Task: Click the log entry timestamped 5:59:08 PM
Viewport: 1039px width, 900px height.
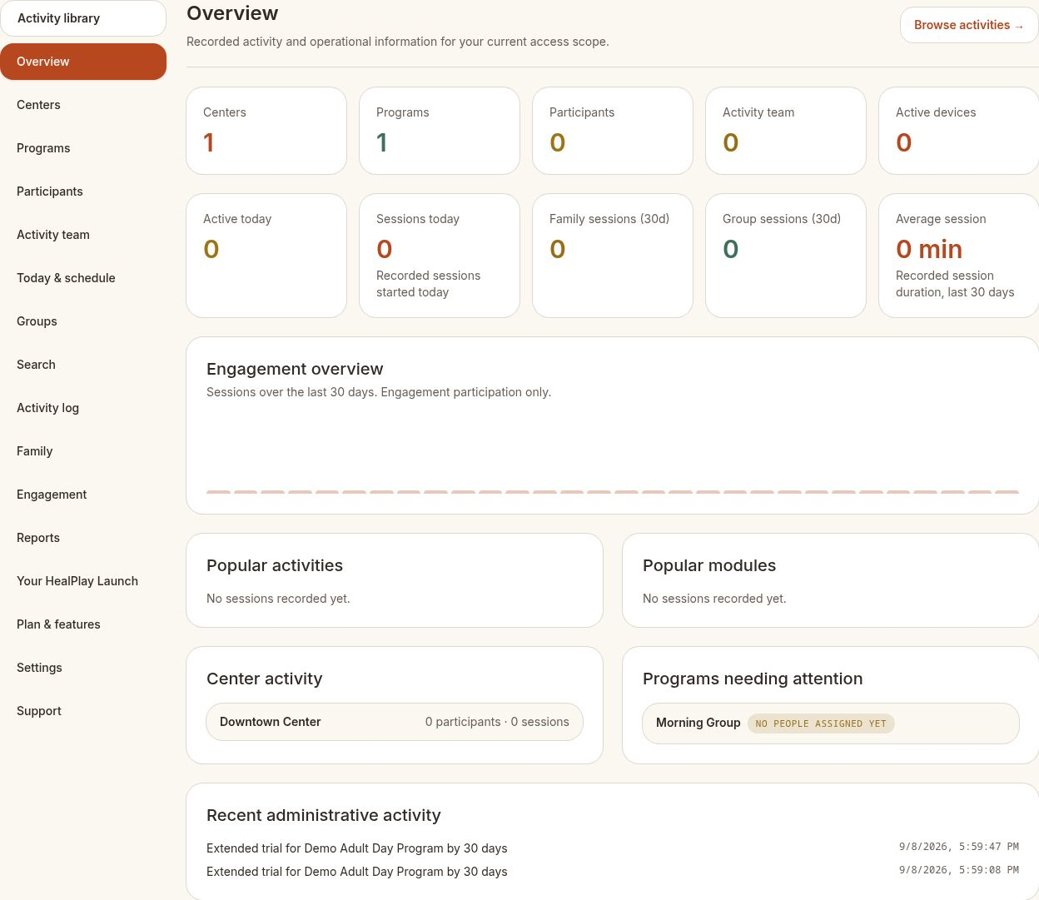Action: 612,872
